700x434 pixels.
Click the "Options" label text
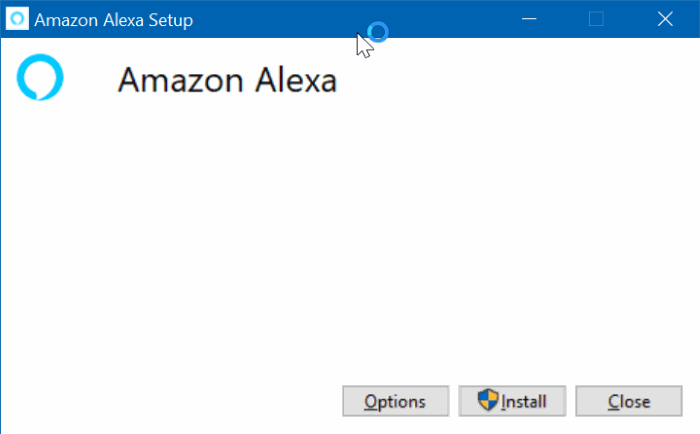click(394, 402)
